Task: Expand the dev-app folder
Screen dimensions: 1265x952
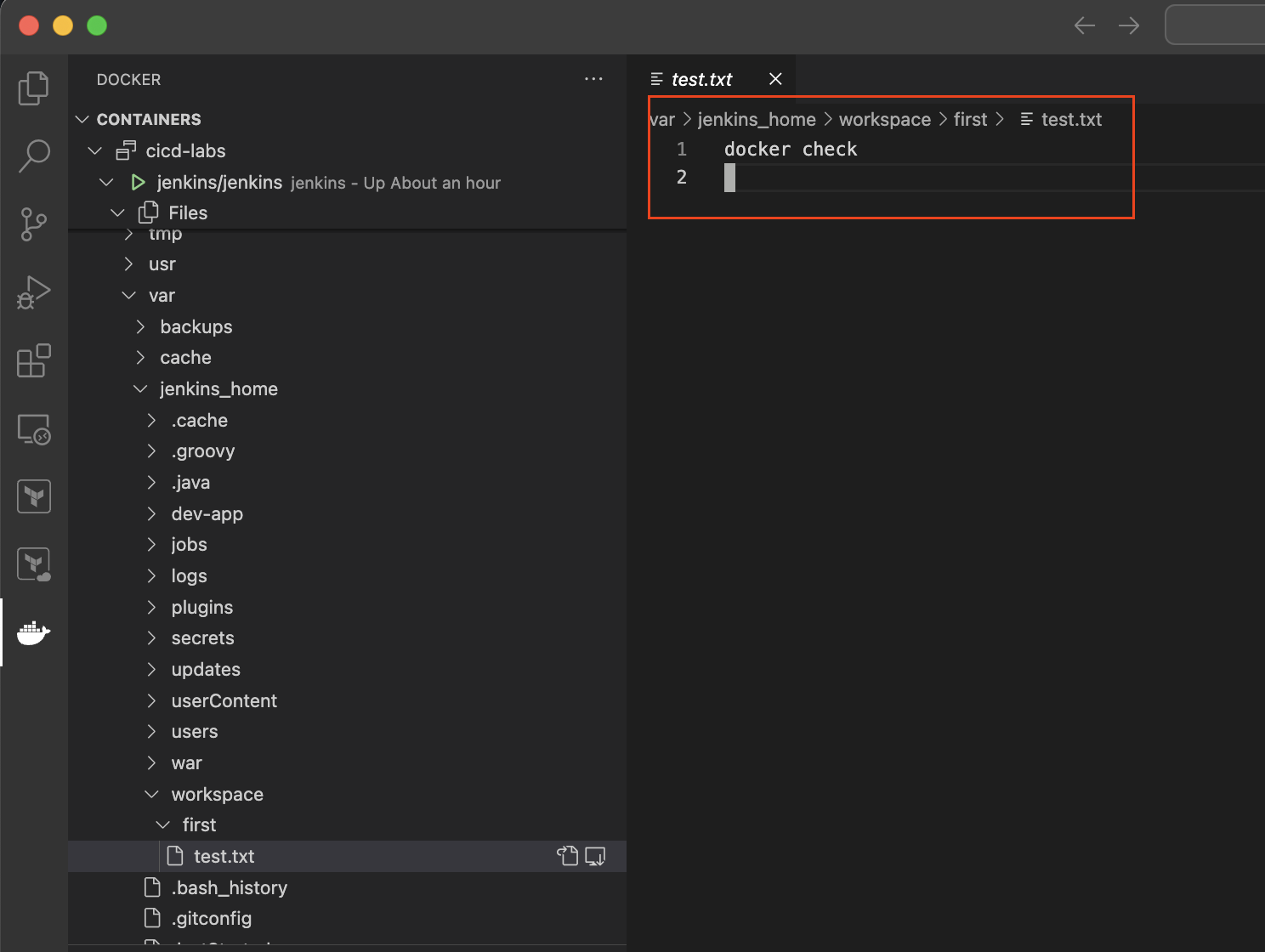Action: 151,513
